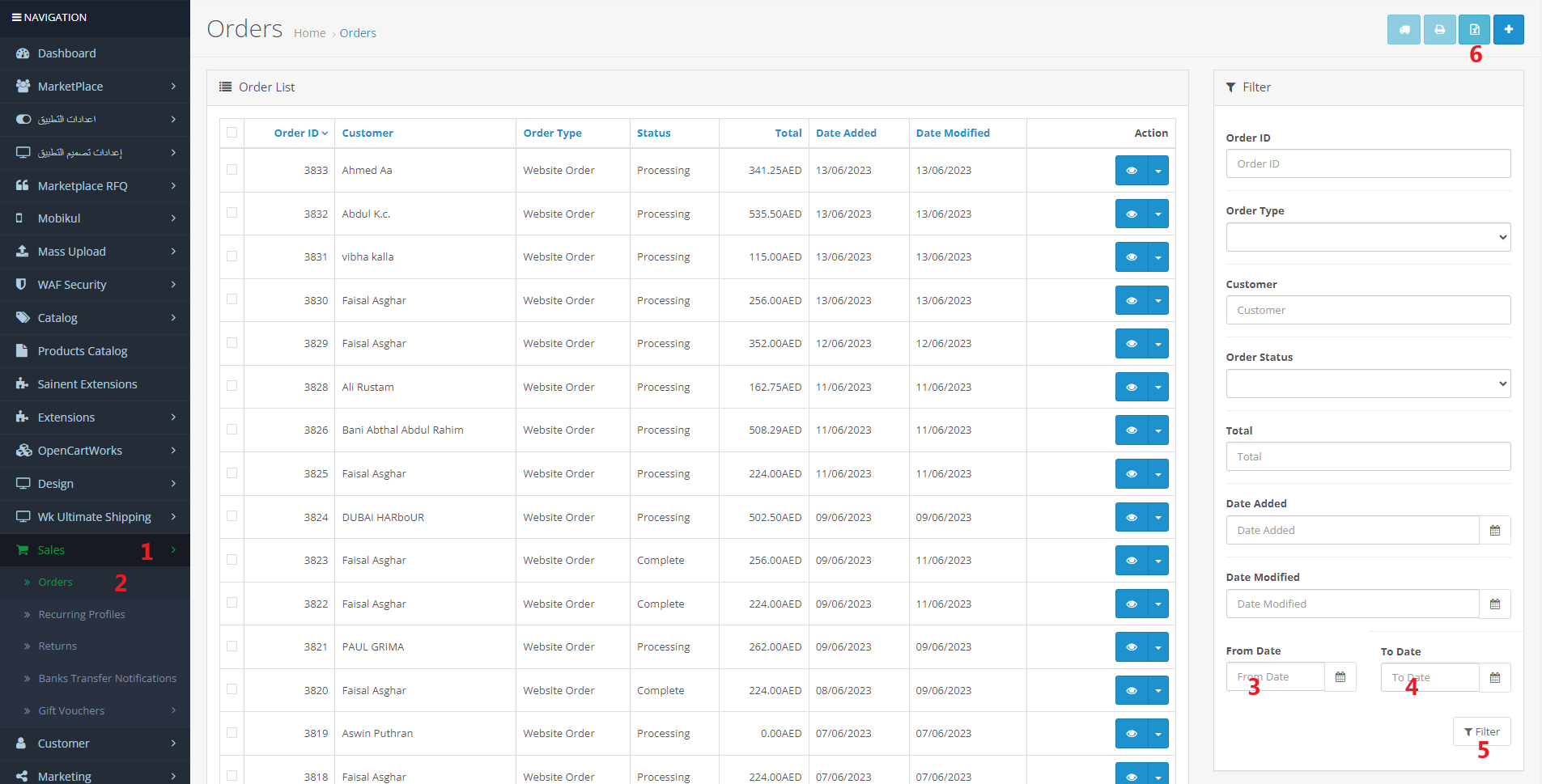Toggle the navigation hamburger menu
1542x784 pixels.
[16, 17]
